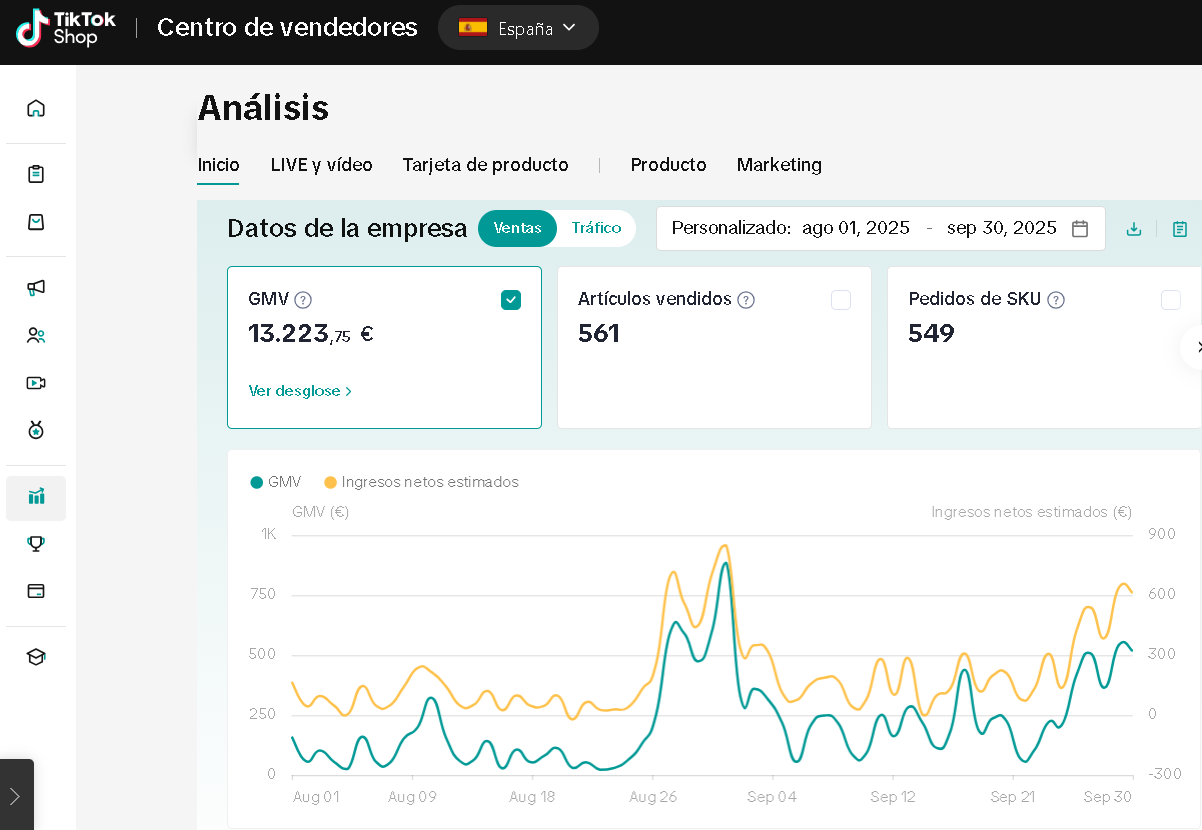The image size is (1202, 830).
Task: Open the finance wallet icon in sidebar
Action: point(36,591)
